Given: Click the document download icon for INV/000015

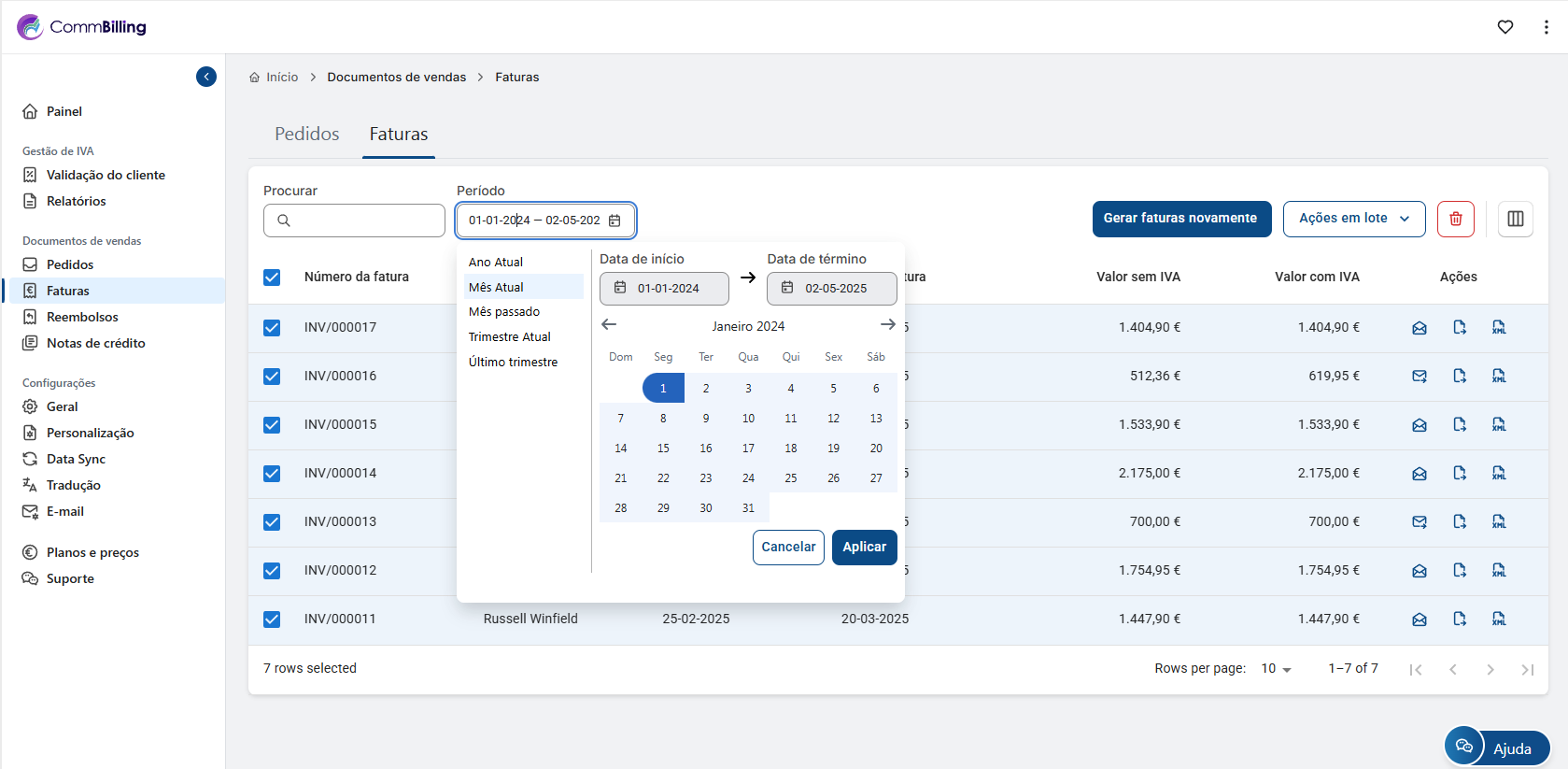Looking at the screenshot, I should pos(1459,425).
